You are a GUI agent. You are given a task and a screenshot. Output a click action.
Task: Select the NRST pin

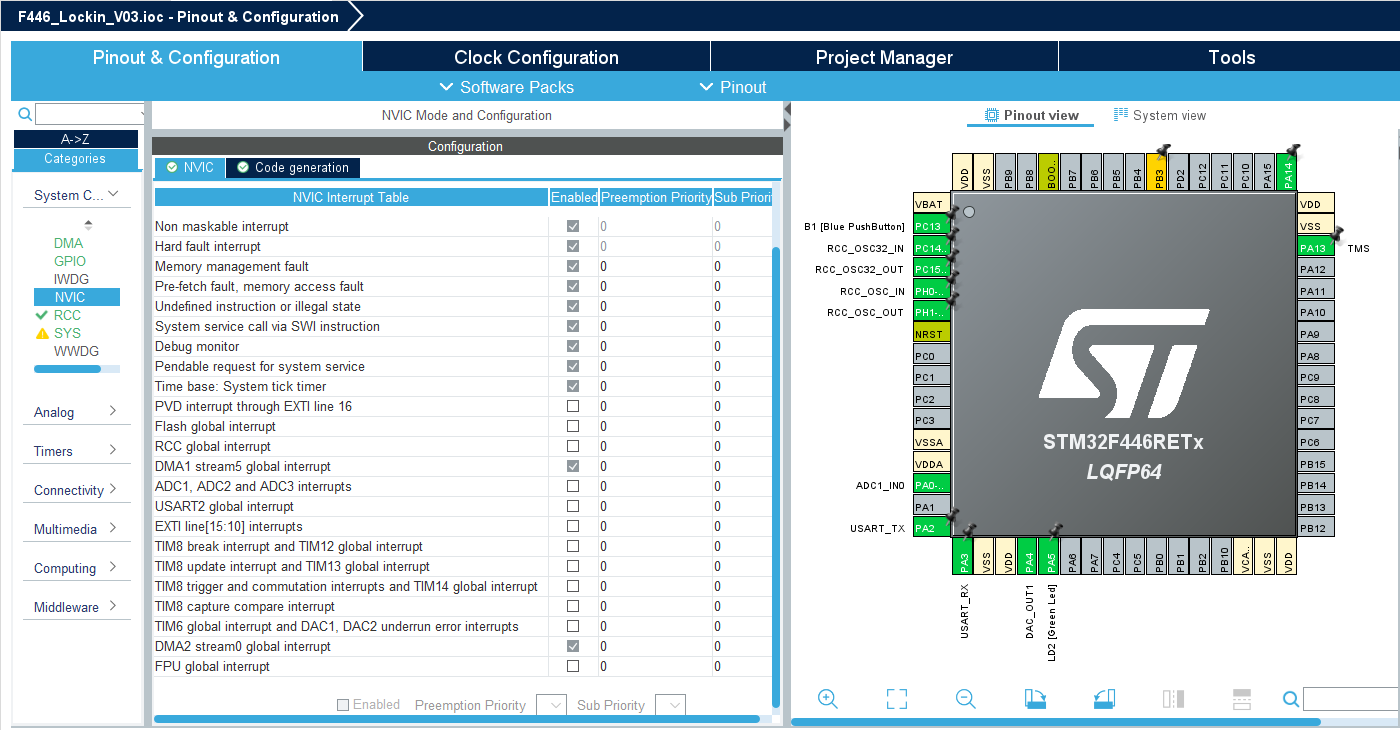point(932,334)
